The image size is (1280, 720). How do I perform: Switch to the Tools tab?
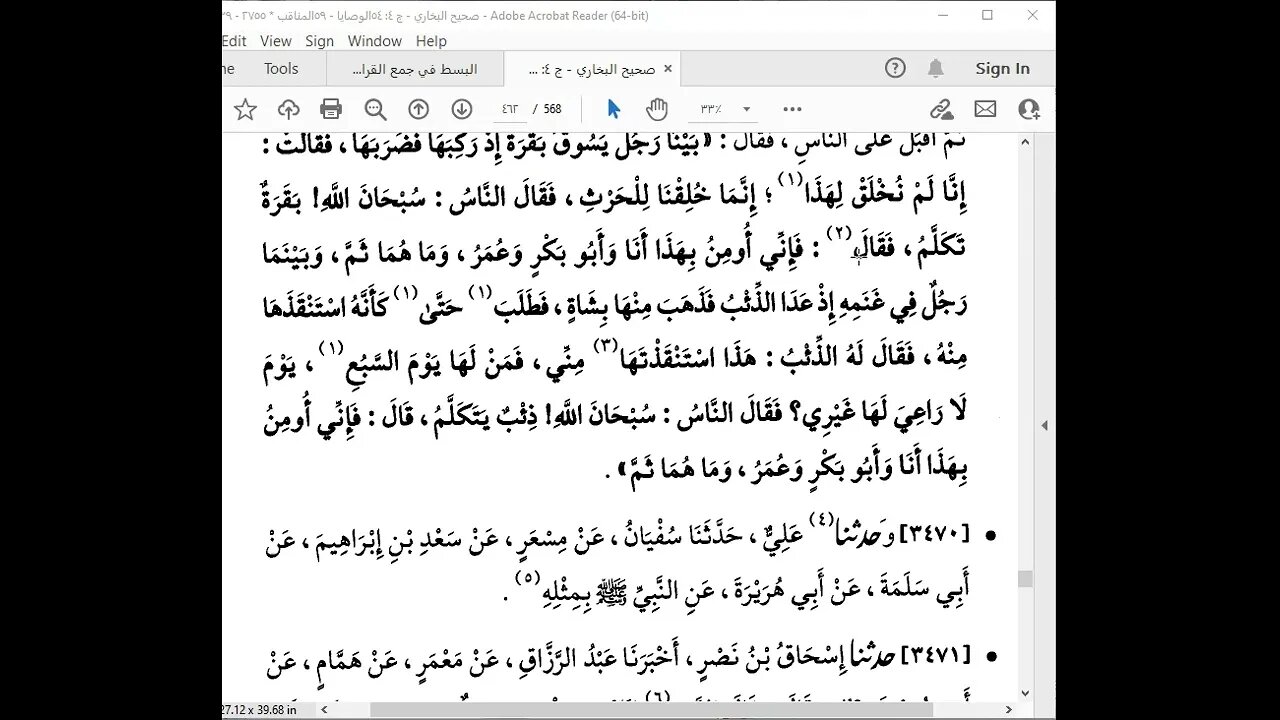pyautogui.click(x=281, y=68)
